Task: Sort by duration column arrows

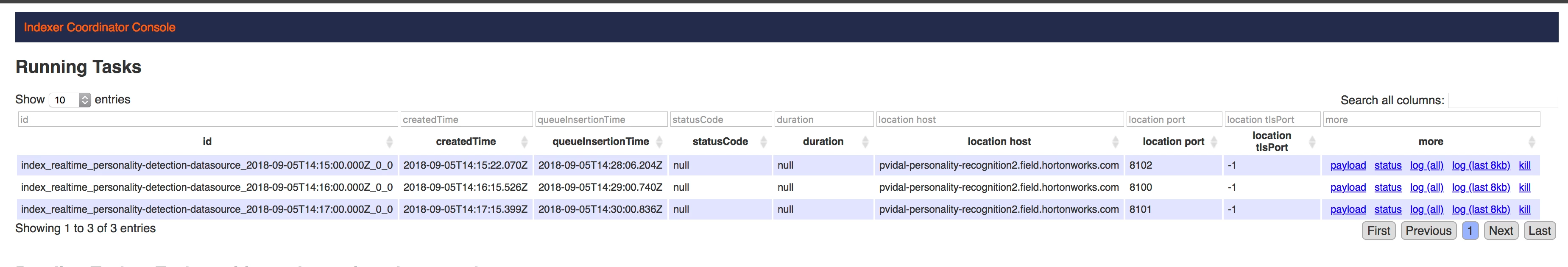Action: click(x=865, y=142)
